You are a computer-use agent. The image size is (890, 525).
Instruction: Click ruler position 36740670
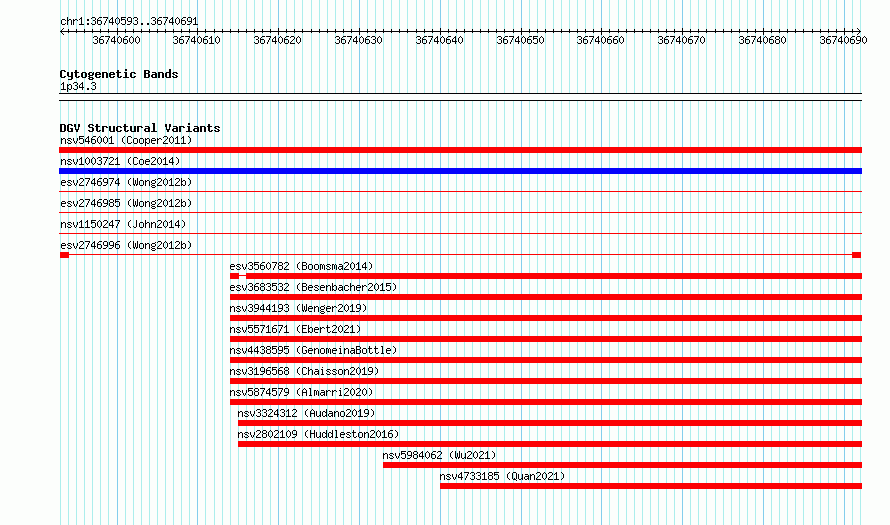click(x=682, y=40)
